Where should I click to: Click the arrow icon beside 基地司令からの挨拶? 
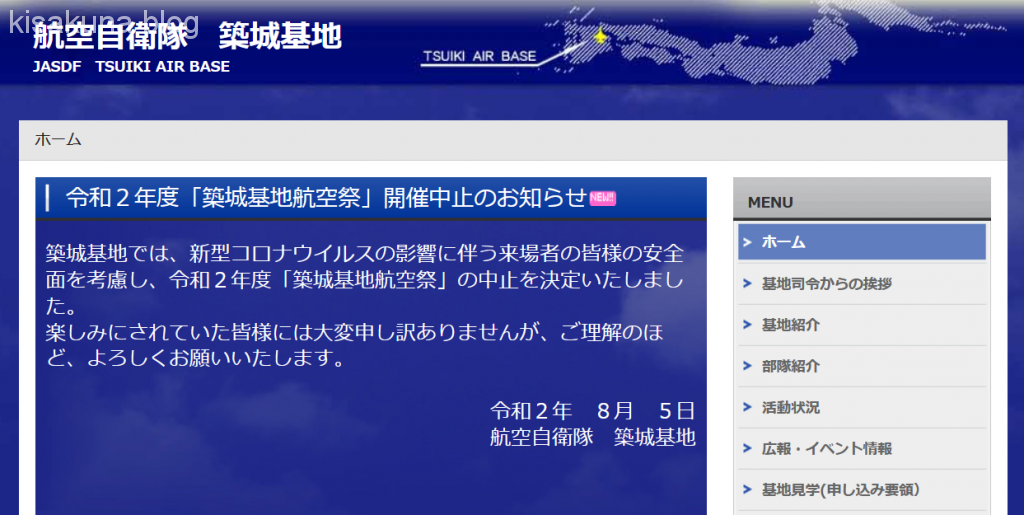click(748, 283)
